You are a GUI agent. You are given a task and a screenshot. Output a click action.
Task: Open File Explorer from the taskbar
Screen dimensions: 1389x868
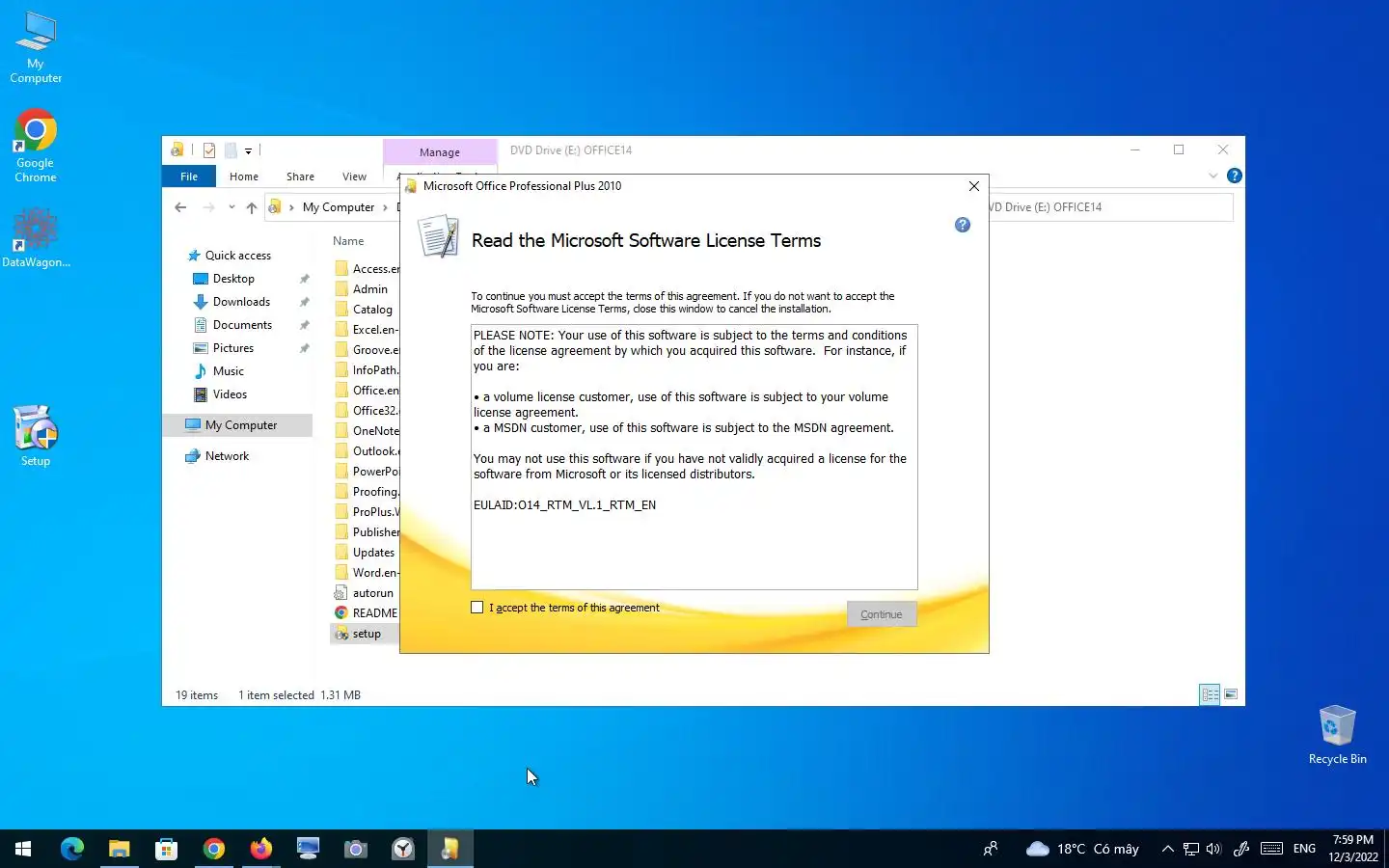click(120, 849)
